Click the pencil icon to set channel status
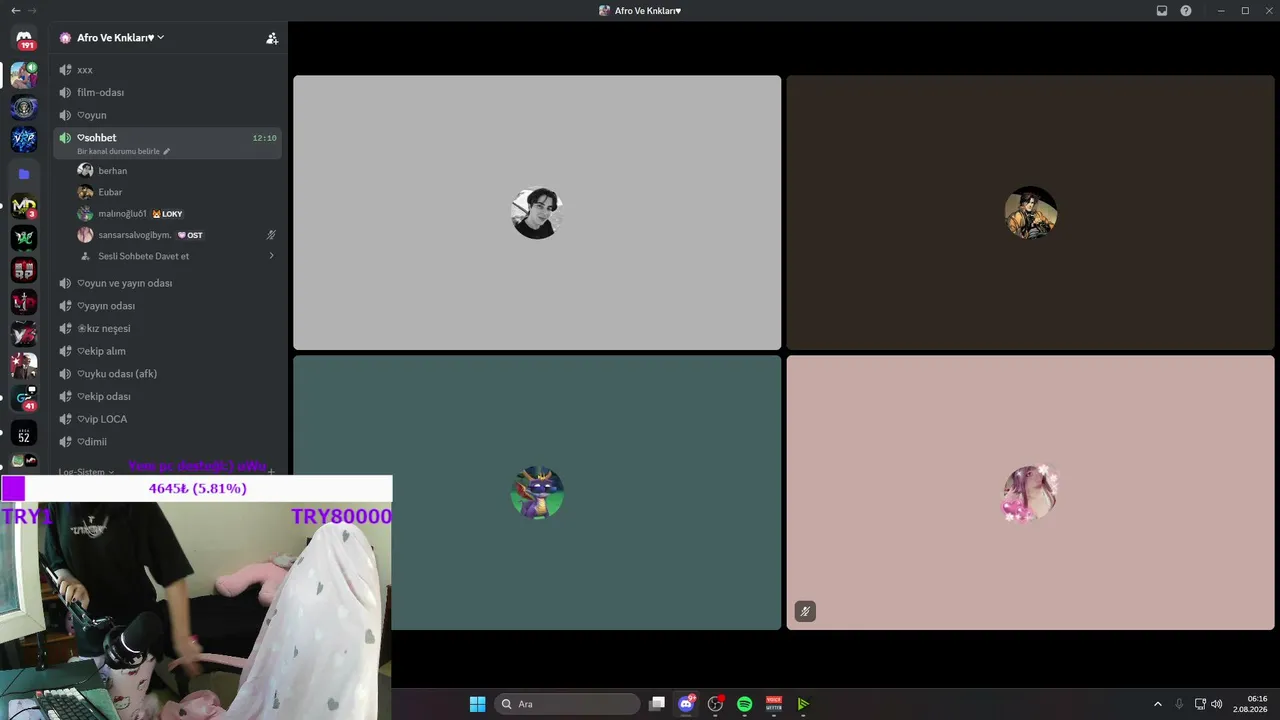The height and width of the screenshot is (720, 1280). pyautogui.click(x=167, y=151)
